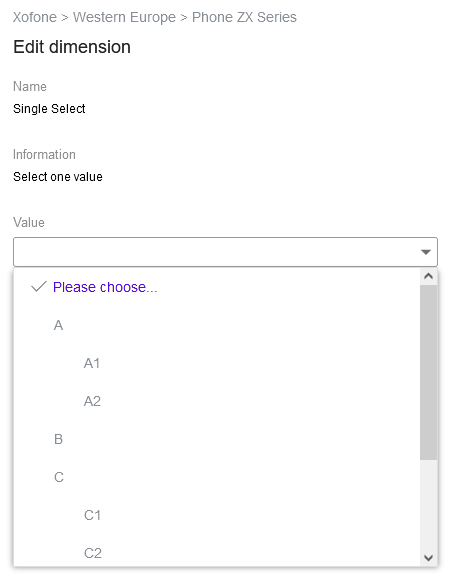Select the C1 sub-option
Viewport: 451px width, 579px height.
(217, 515)
